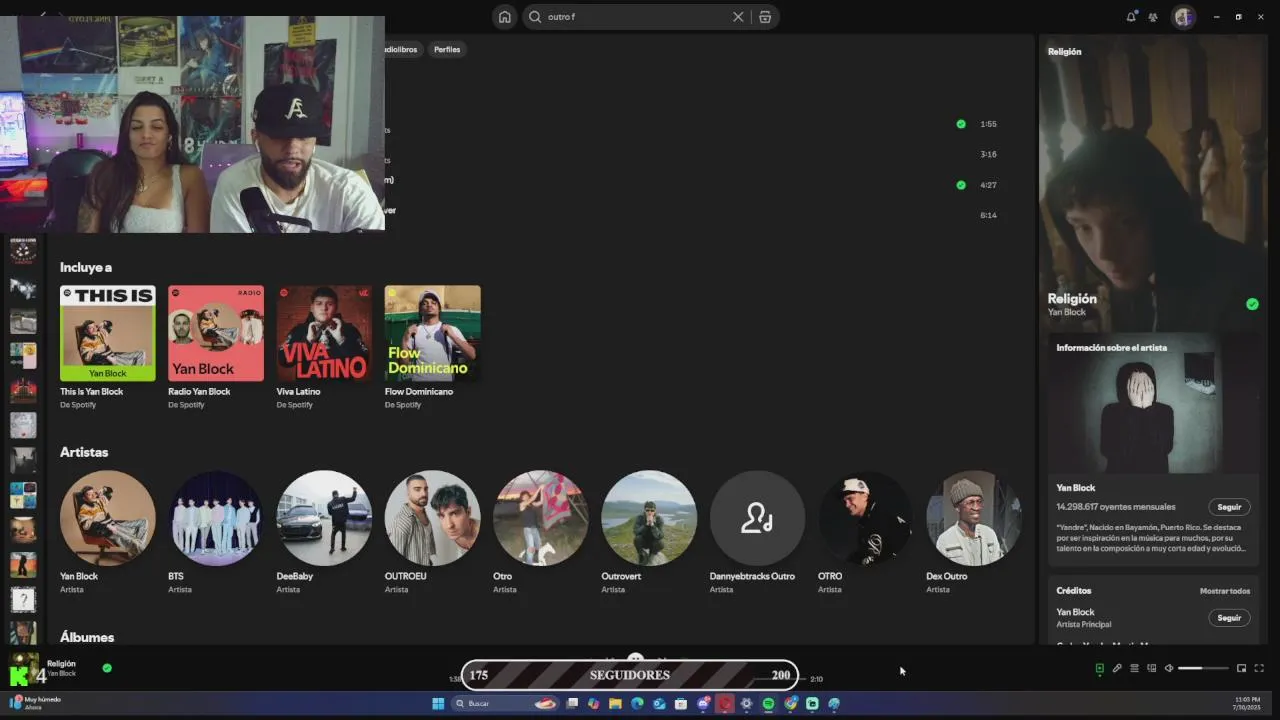Click the Yan Block name under Religión title

coord(1066,312)
